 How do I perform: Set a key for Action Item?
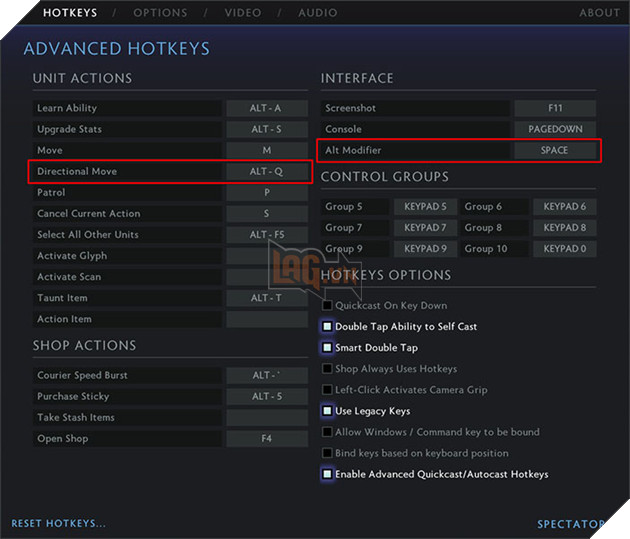pyautogui.click(x=267, y=319)
